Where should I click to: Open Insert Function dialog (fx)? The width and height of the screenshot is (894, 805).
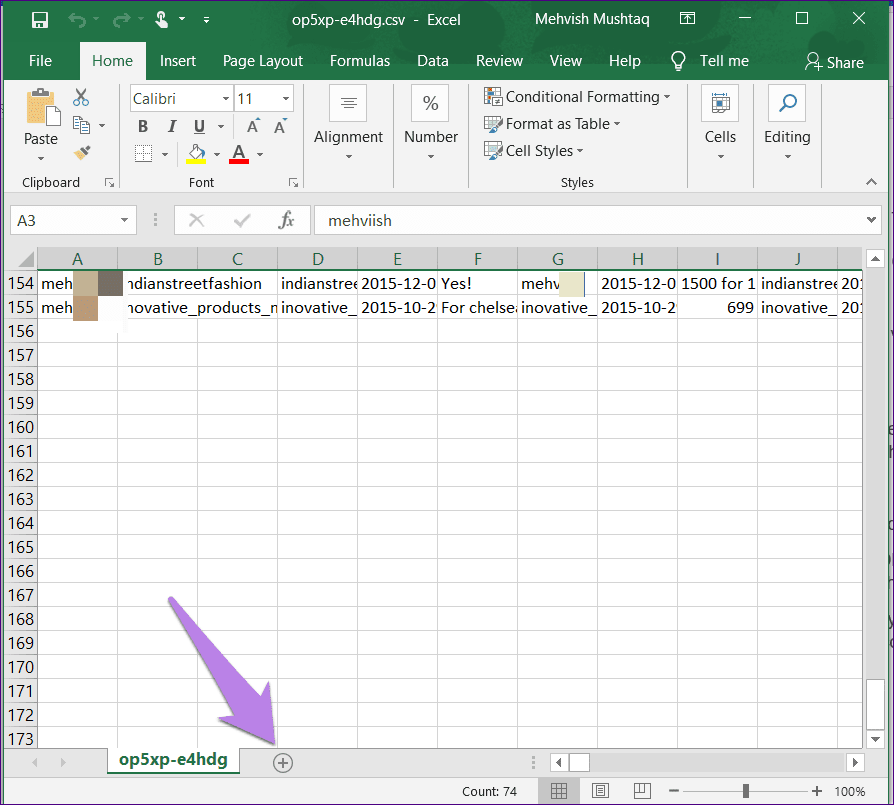[x=286, y=220]
